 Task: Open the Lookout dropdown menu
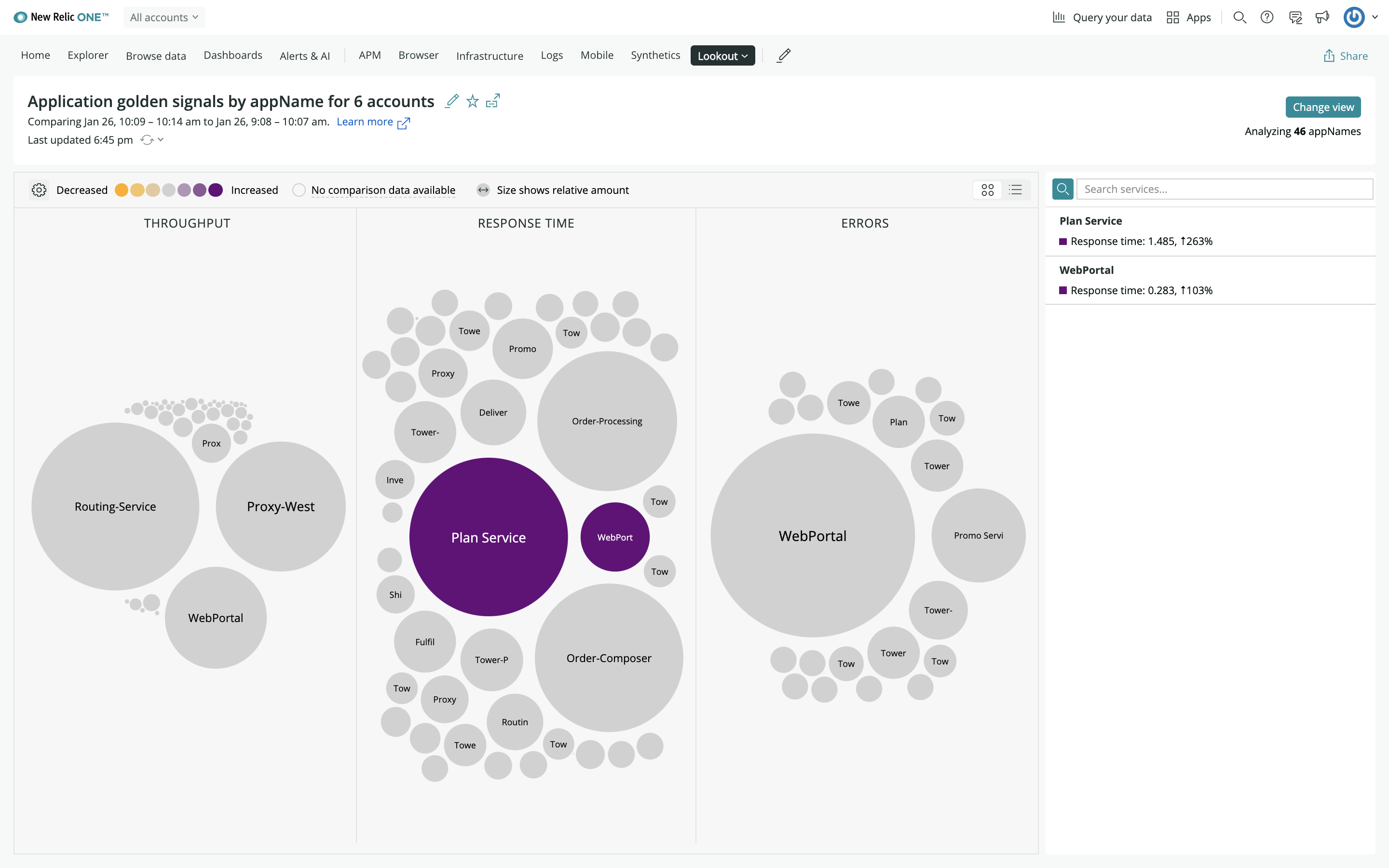point(722,55)
